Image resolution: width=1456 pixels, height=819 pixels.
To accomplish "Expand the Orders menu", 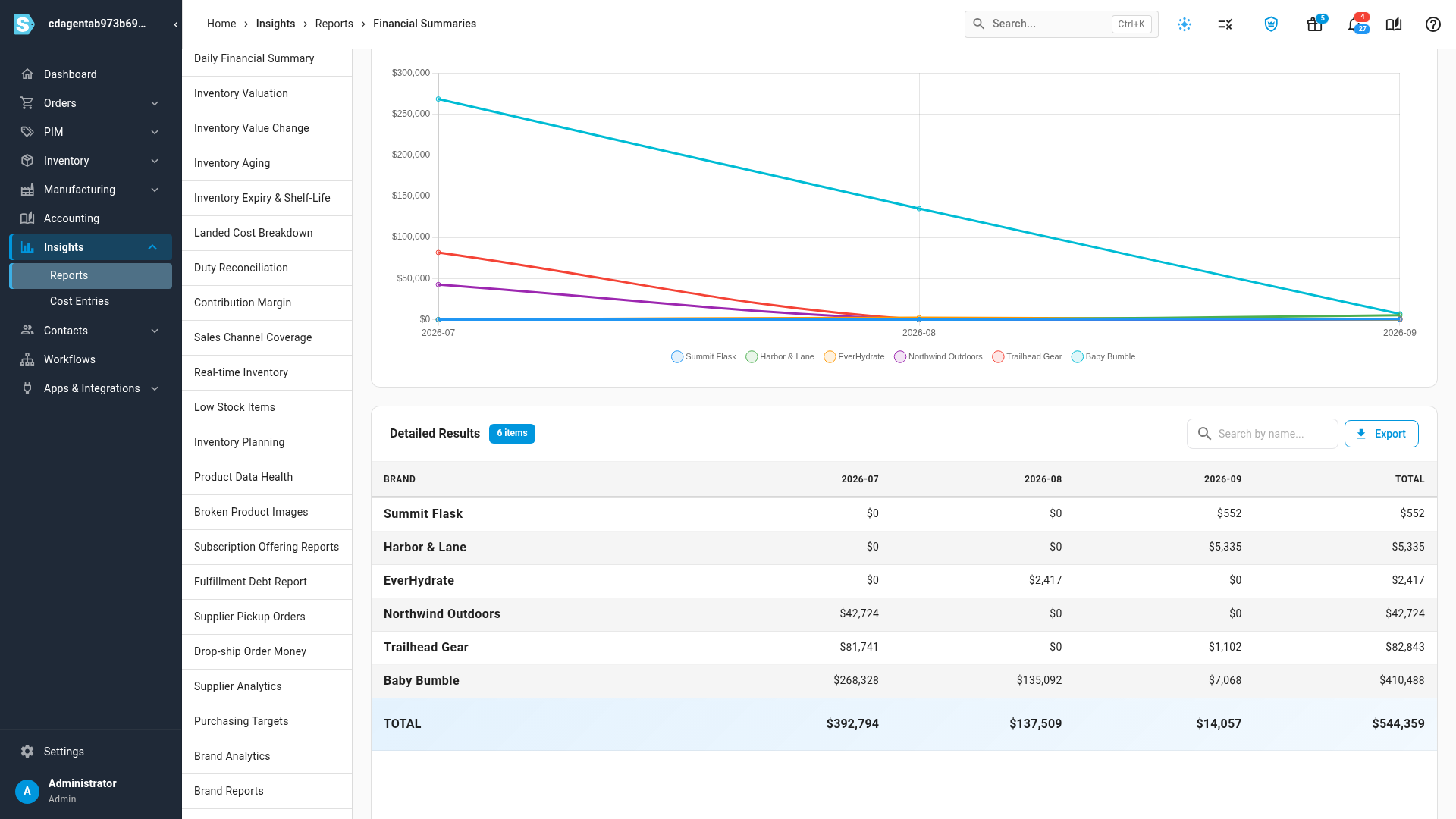I will (155, 103).
